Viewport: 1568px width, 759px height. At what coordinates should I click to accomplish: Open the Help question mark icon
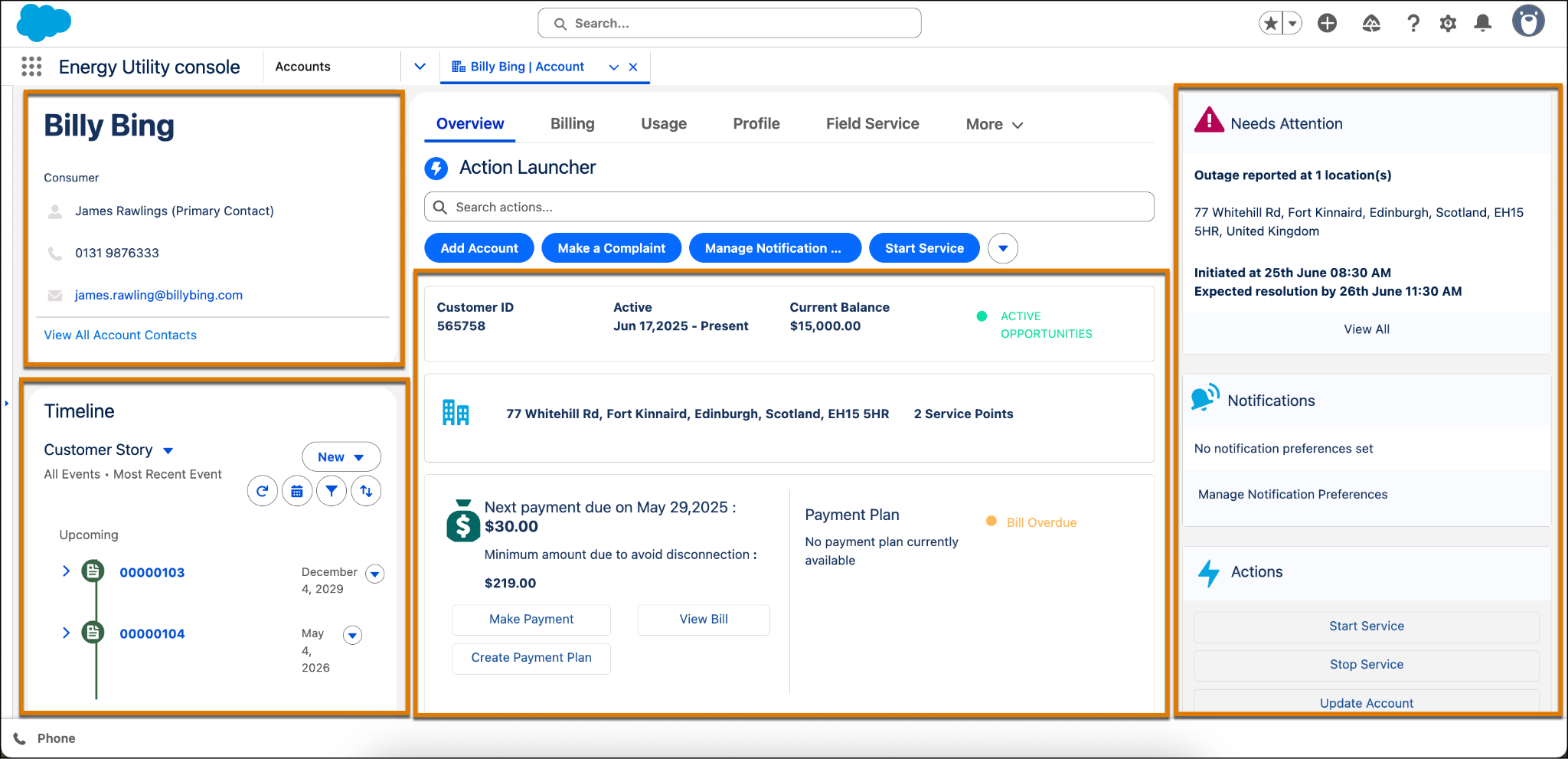(1413, 24)
